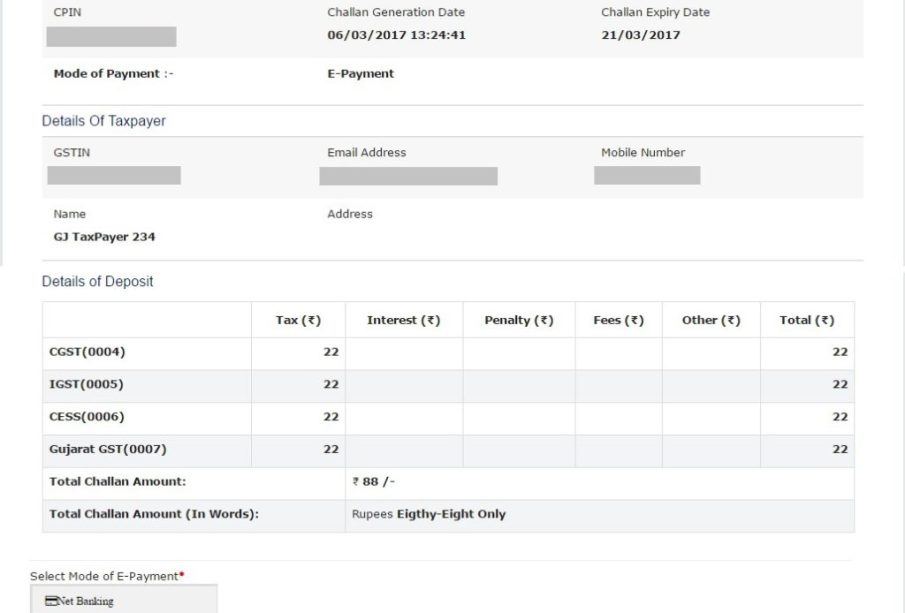Click the Rupees Eigthy-Eight Only text
Image resolution: width=905 pixels, height=613 pixels.
coord(429,514)
